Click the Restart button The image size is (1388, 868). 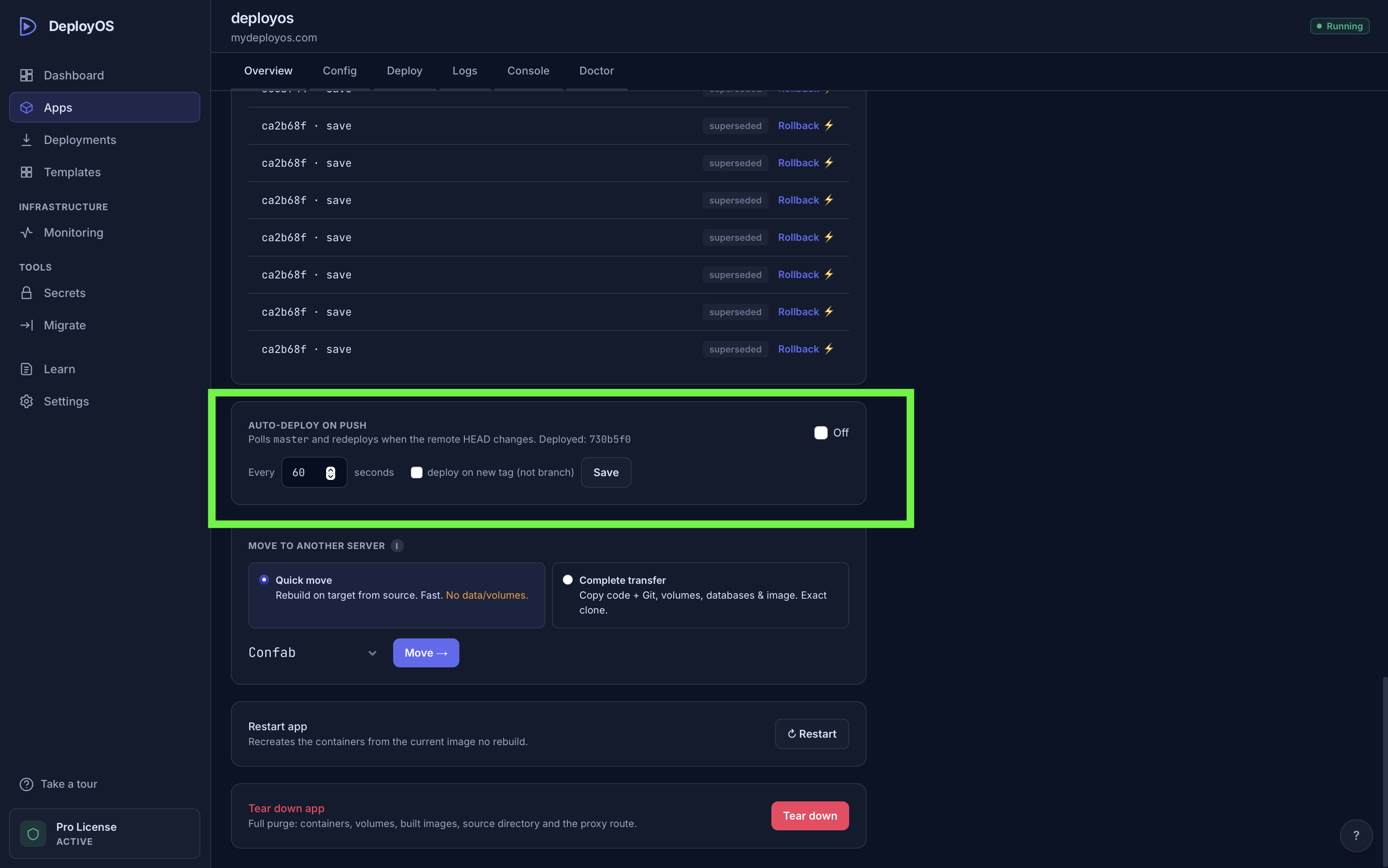point(812,734)
